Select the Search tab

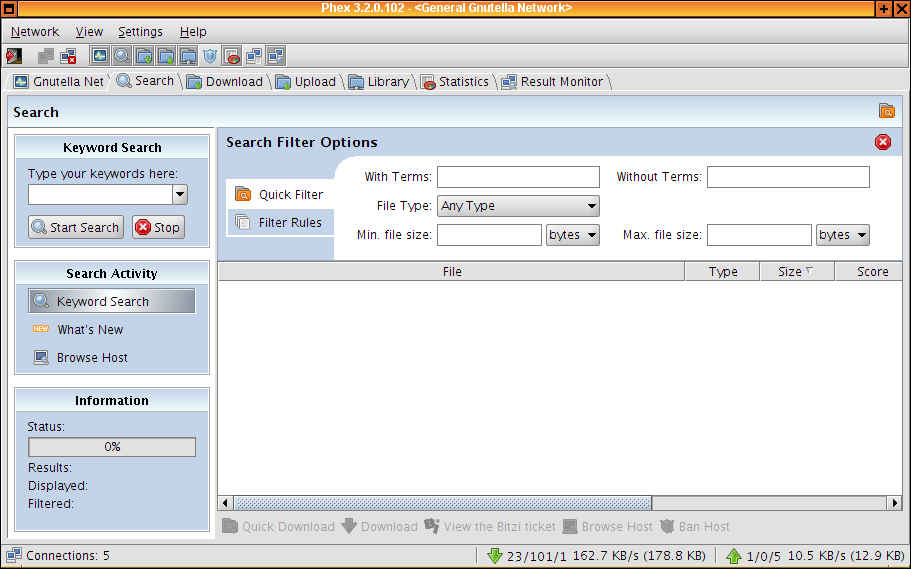click(x=145, y=81)
